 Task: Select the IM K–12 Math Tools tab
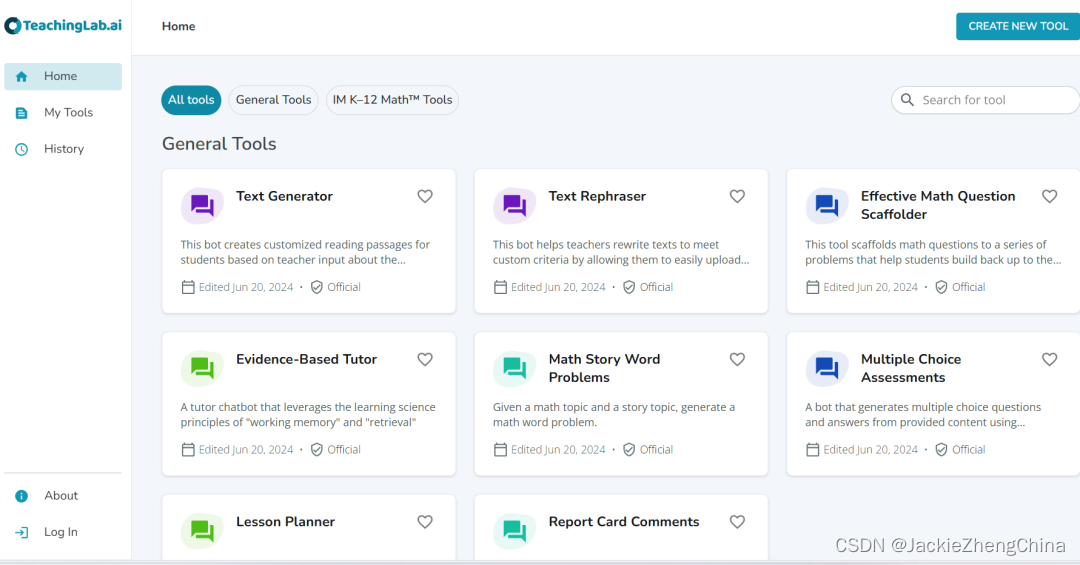tap(392, 100)
